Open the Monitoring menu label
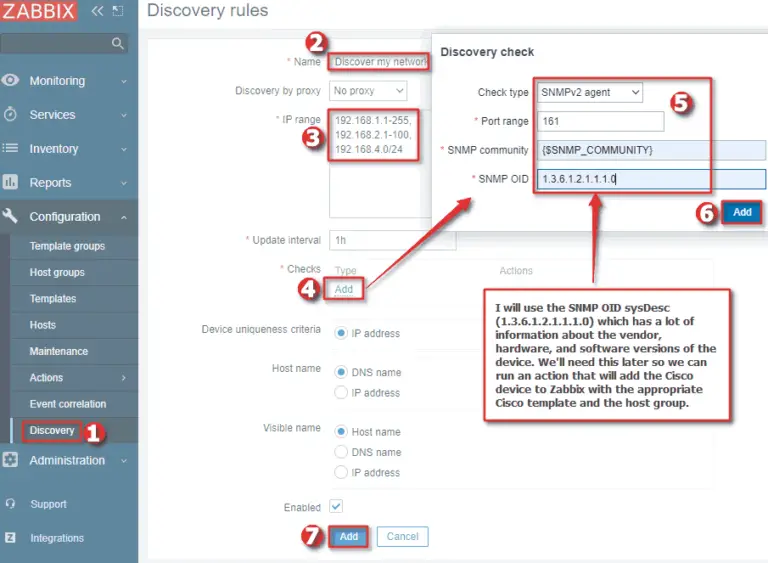 click(x=57, y=81)
